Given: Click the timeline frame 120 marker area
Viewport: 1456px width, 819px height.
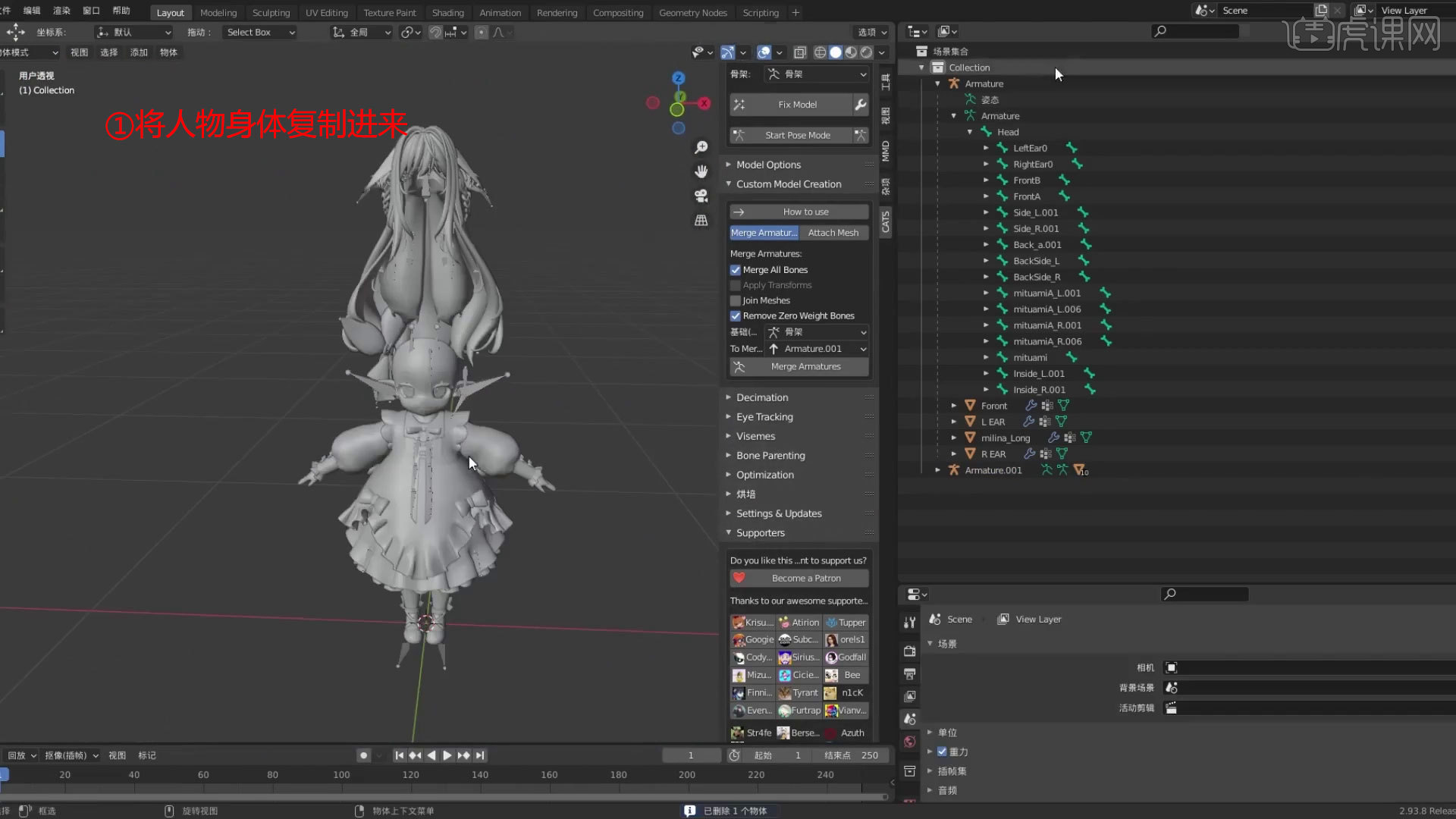Looking at the screenshot, I should pyautogui.click(x=410, y=775).
